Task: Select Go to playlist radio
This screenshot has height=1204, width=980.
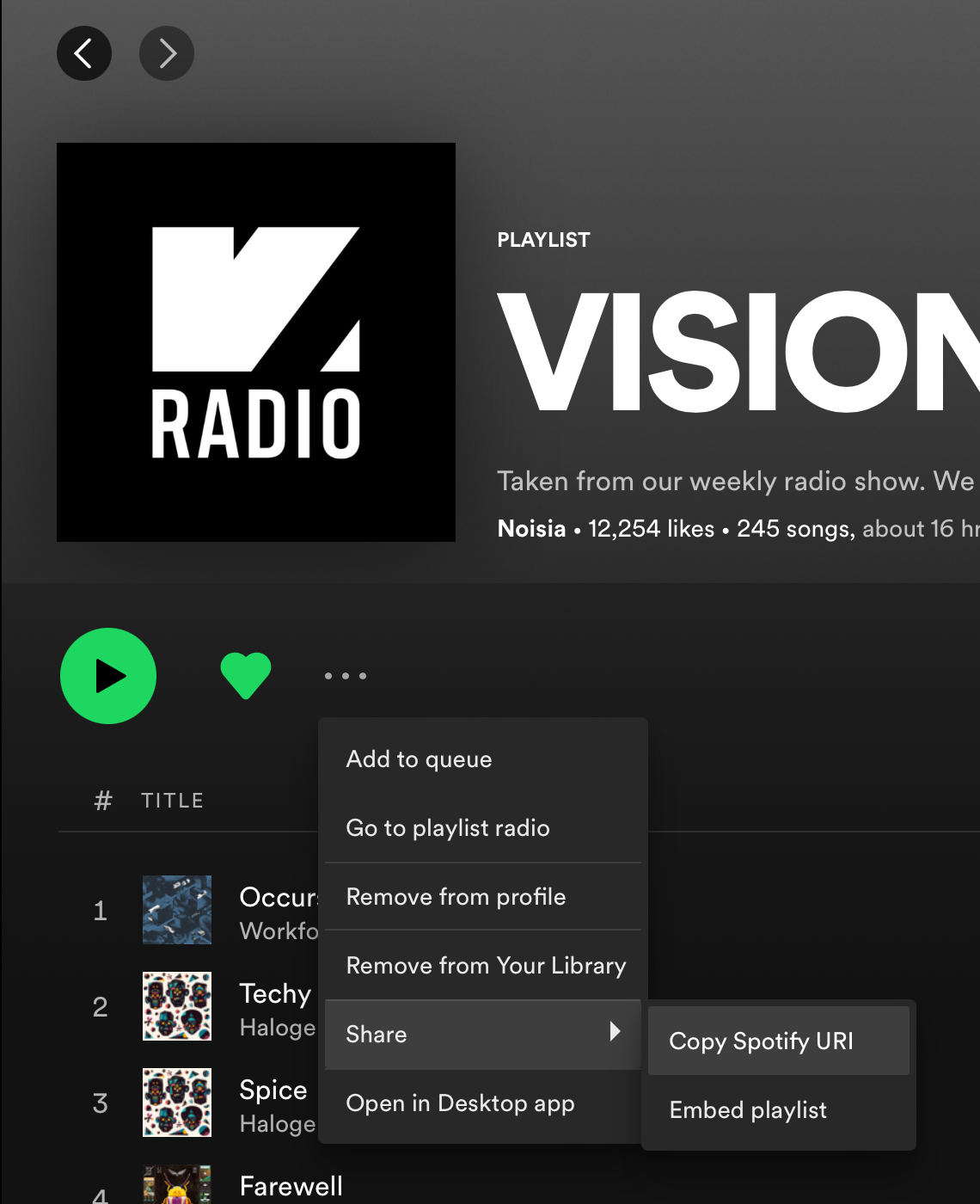Action: point(483,828)
